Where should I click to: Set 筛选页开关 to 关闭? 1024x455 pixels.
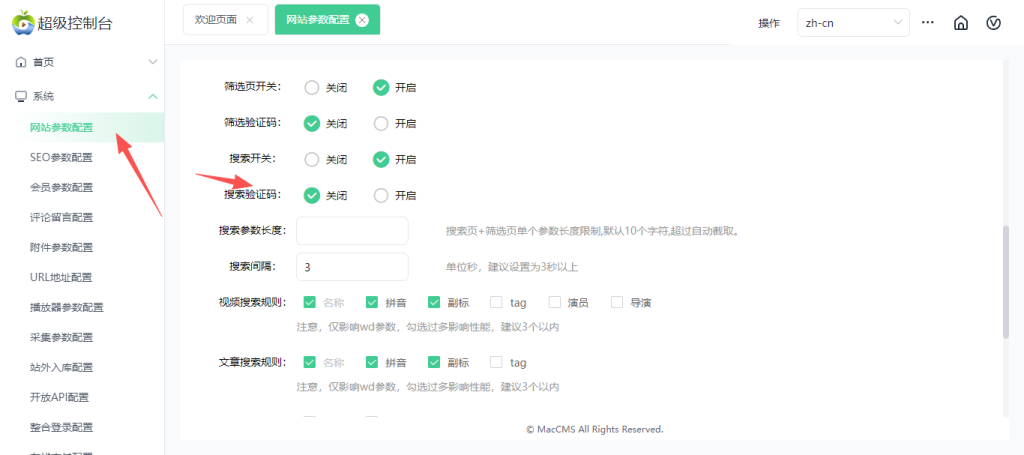312,87
